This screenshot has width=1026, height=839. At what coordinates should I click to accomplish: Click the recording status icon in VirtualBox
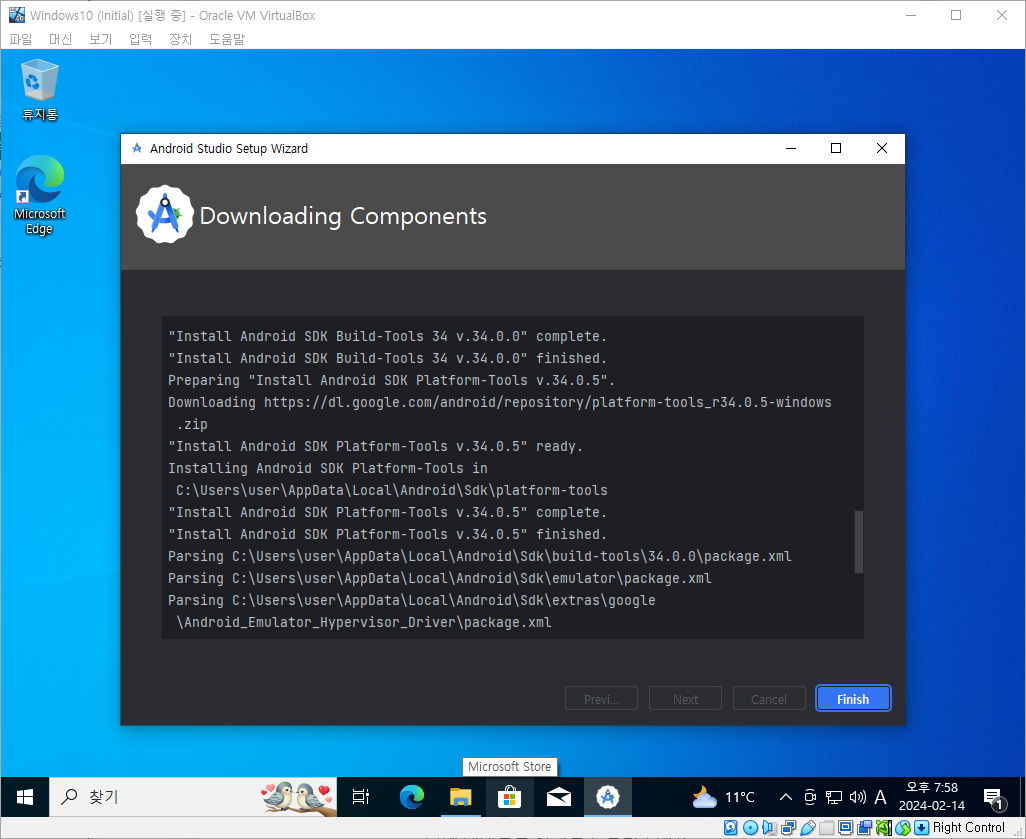(865, 828)
